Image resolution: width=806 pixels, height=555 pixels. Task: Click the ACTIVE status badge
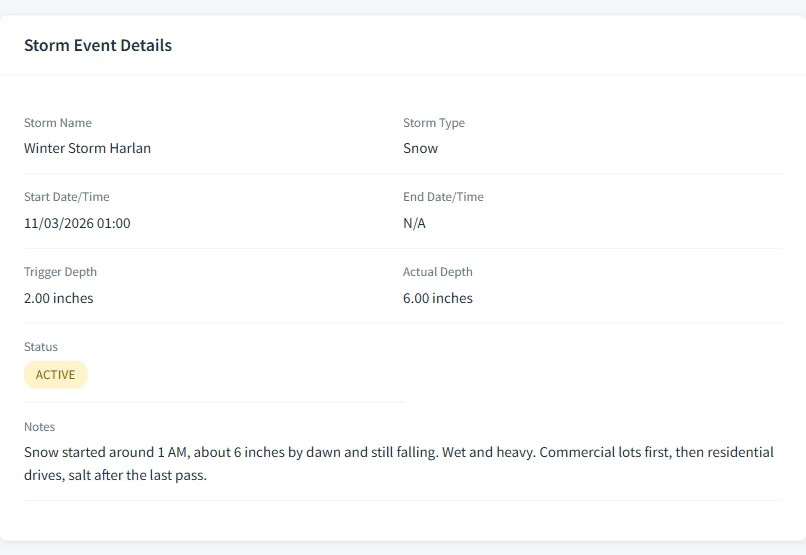point(56,375)
